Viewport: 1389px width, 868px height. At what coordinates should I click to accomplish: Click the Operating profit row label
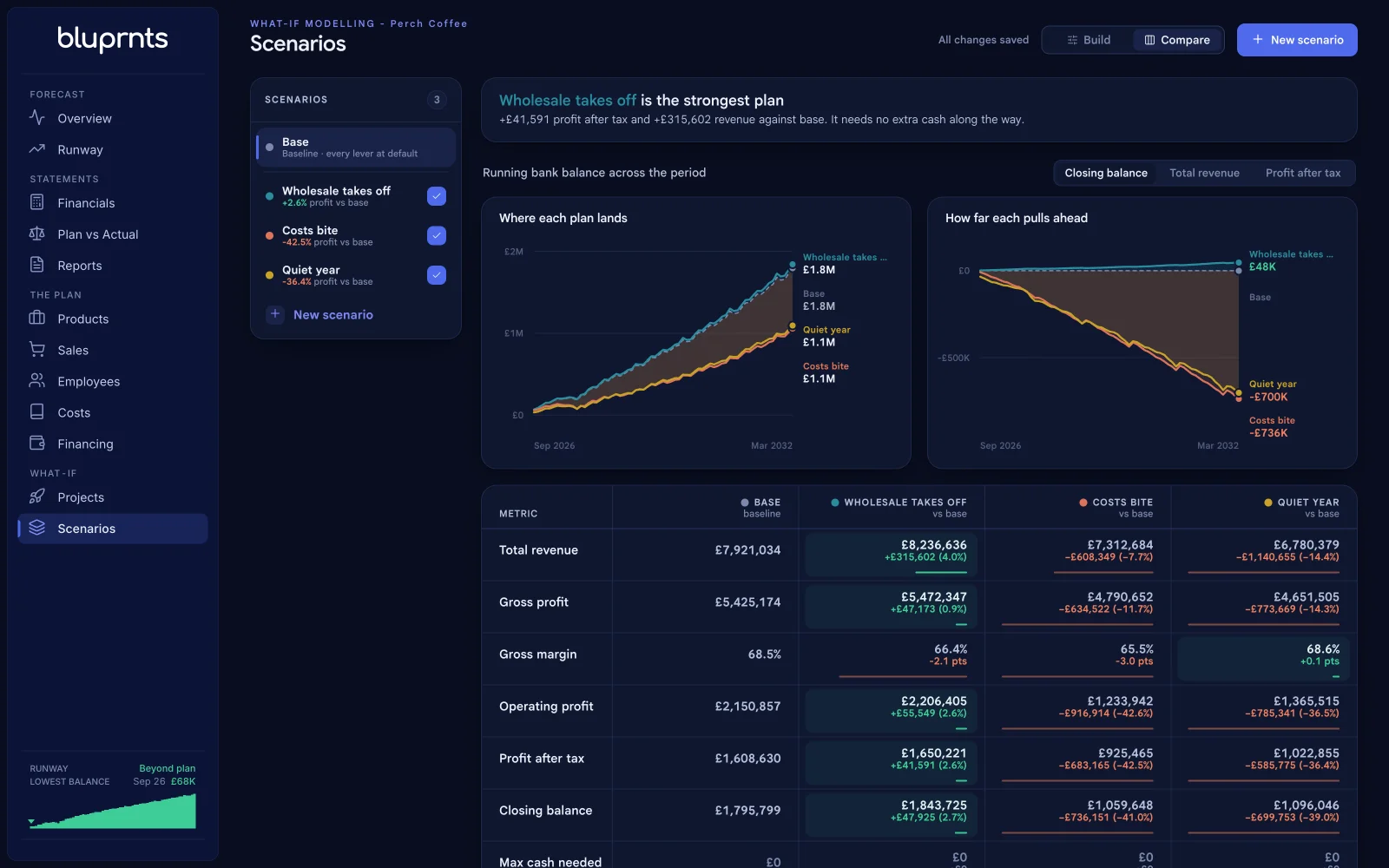[546, 706]
